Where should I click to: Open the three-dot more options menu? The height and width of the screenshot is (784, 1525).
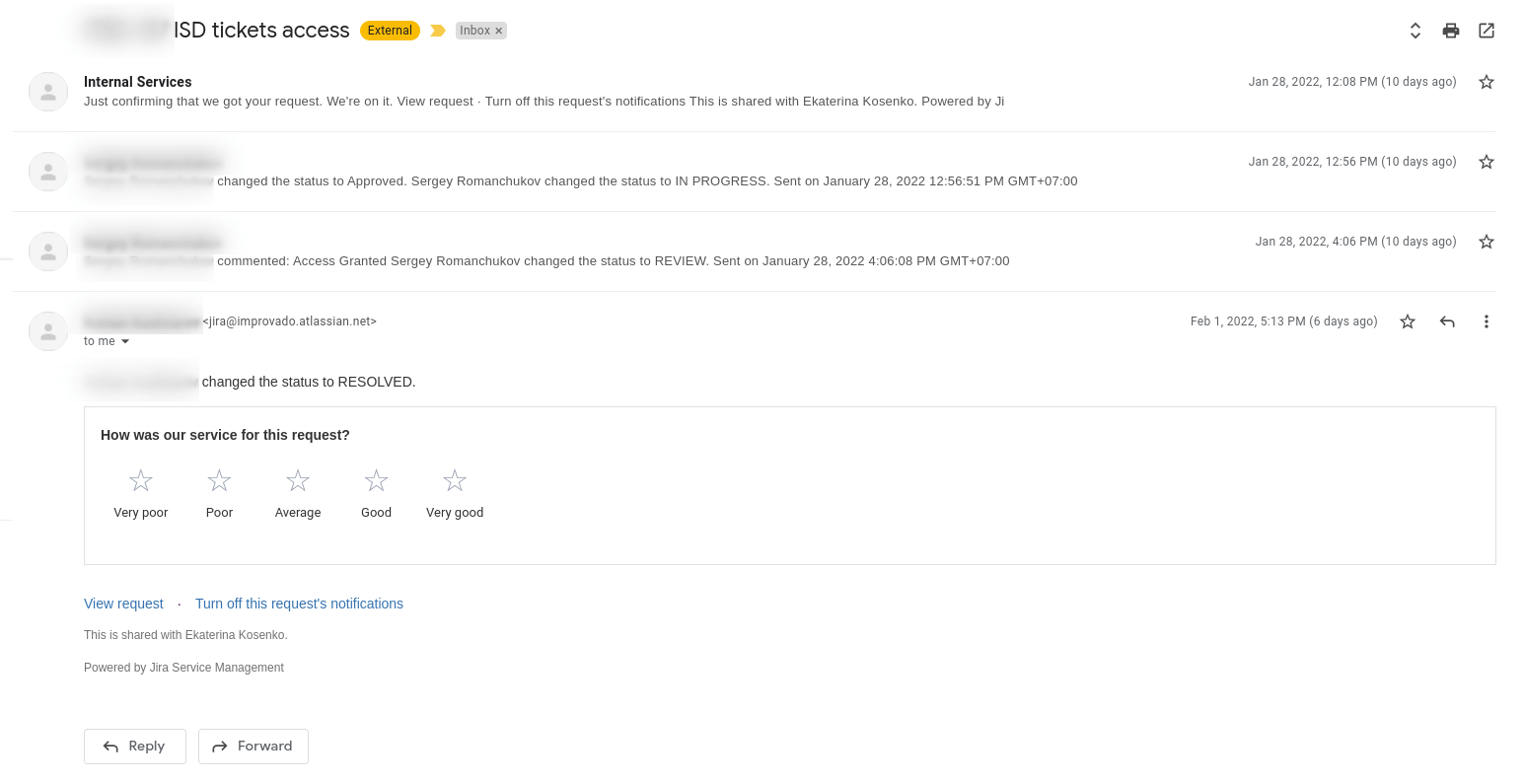point(1486,321)
